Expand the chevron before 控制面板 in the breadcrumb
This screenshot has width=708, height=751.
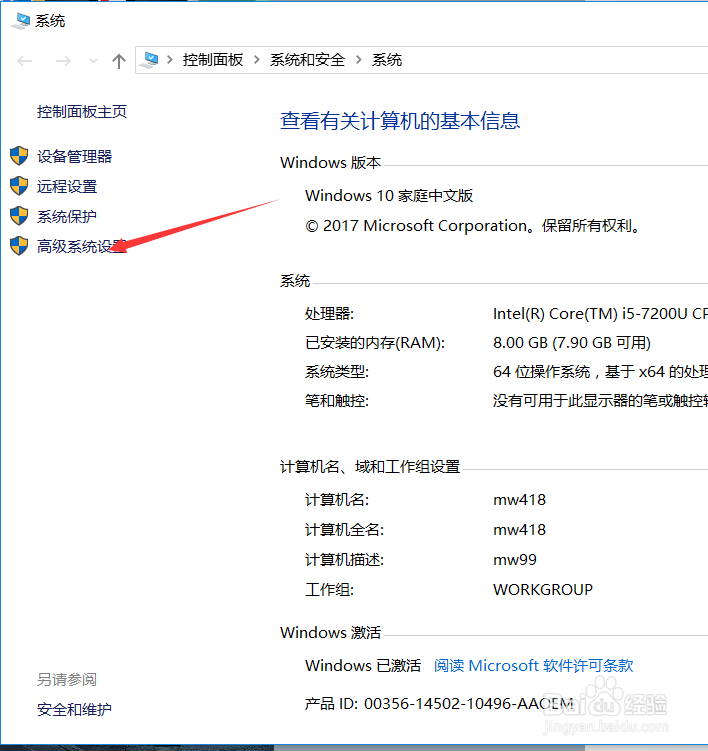coord(170,60)
